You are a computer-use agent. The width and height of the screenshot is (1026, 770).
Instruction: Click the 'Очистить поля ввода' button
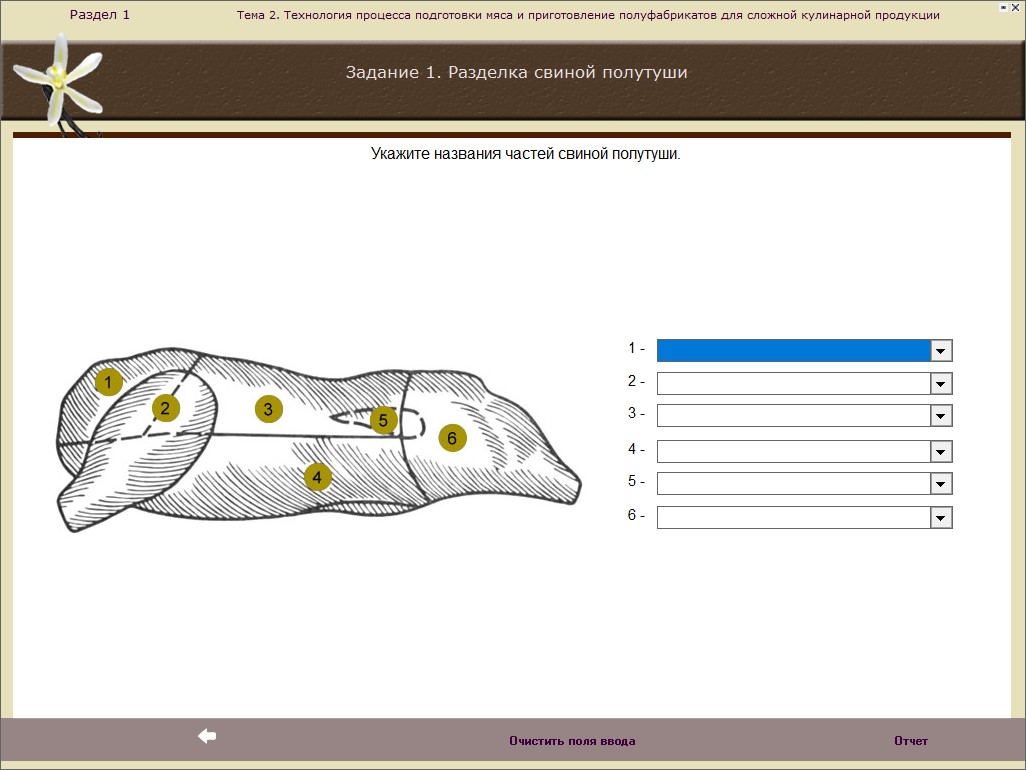571,741
